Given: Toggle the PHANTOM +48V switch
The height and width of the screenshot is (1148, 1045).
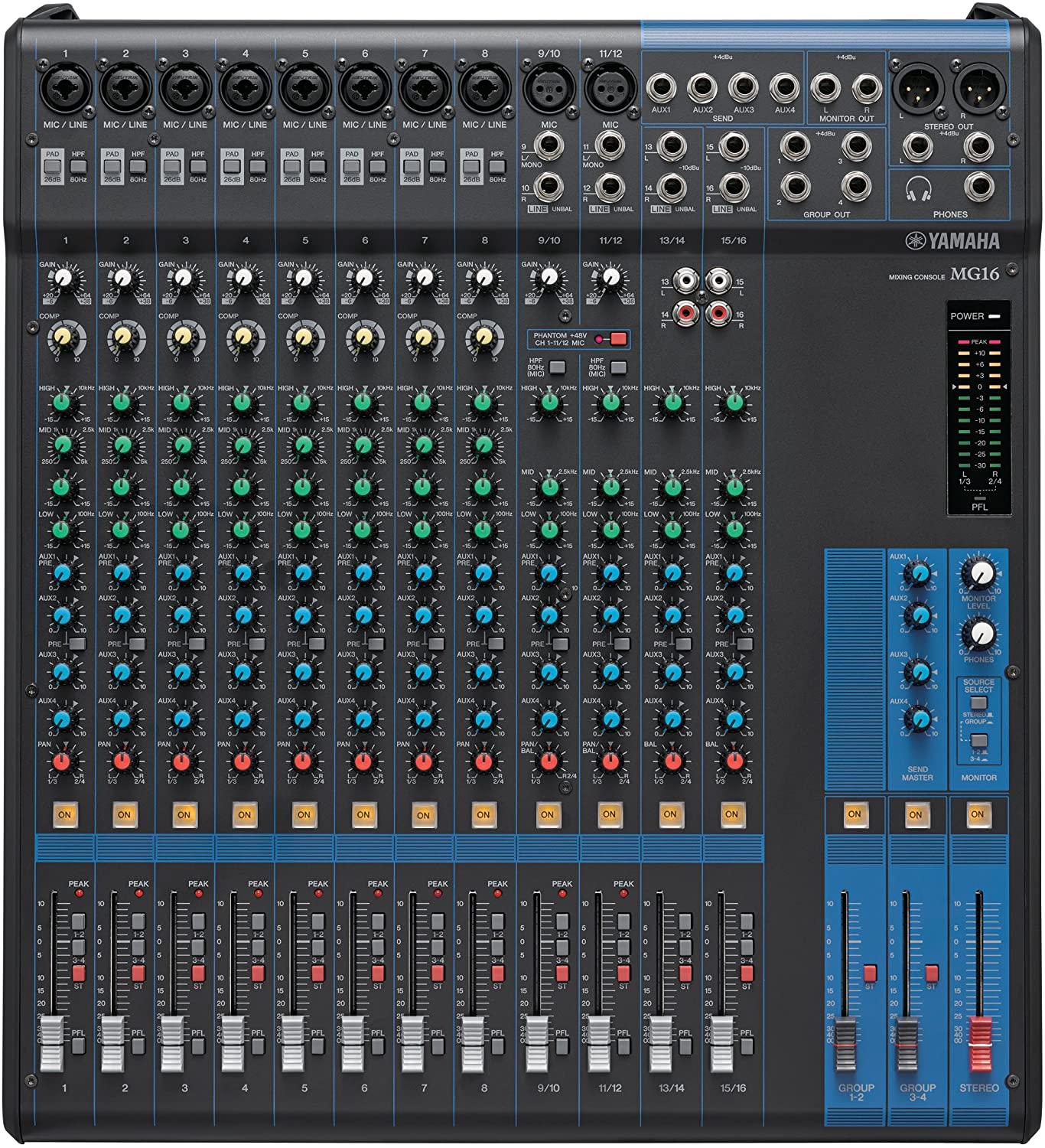Looking at the screenshot, I should [618, 339].
